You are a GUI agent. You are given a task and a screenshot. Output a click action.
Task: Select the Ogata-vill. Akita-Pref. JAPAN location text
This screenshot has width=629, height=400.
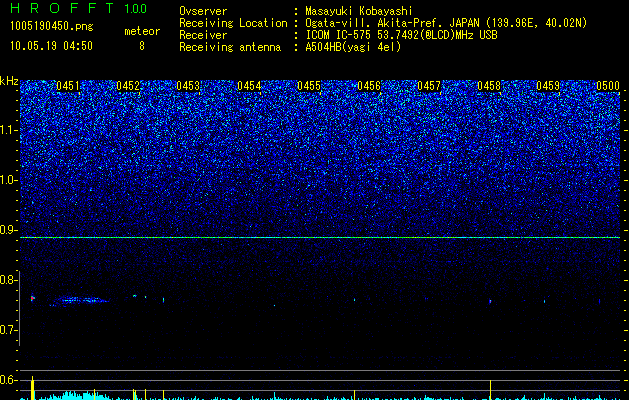446,23
